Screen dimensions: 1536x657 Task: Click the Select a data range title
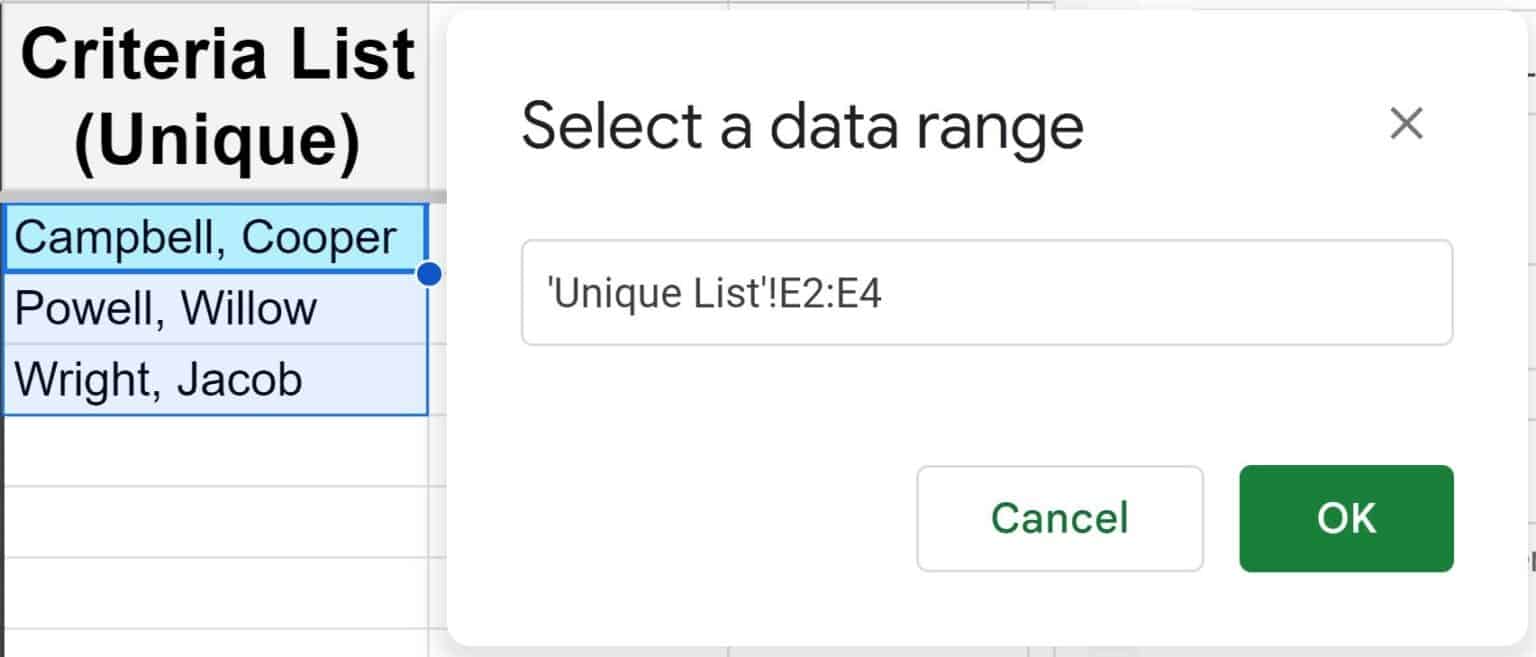[802, 125]
